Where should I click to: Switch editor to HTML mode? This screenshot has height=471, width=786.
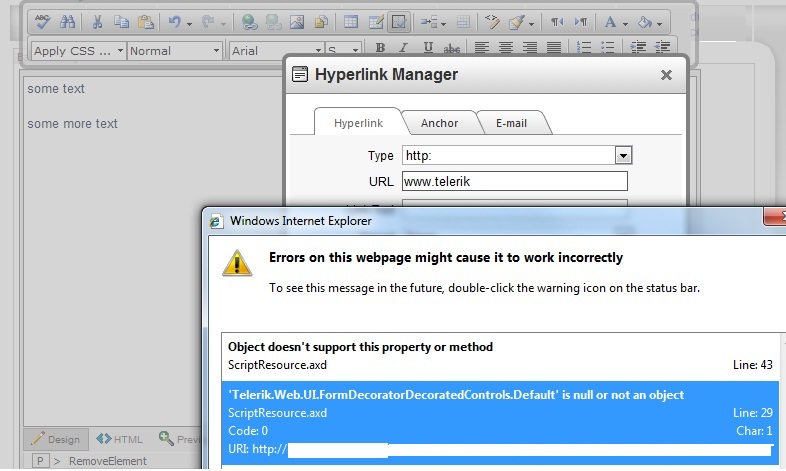click(120, 439)
